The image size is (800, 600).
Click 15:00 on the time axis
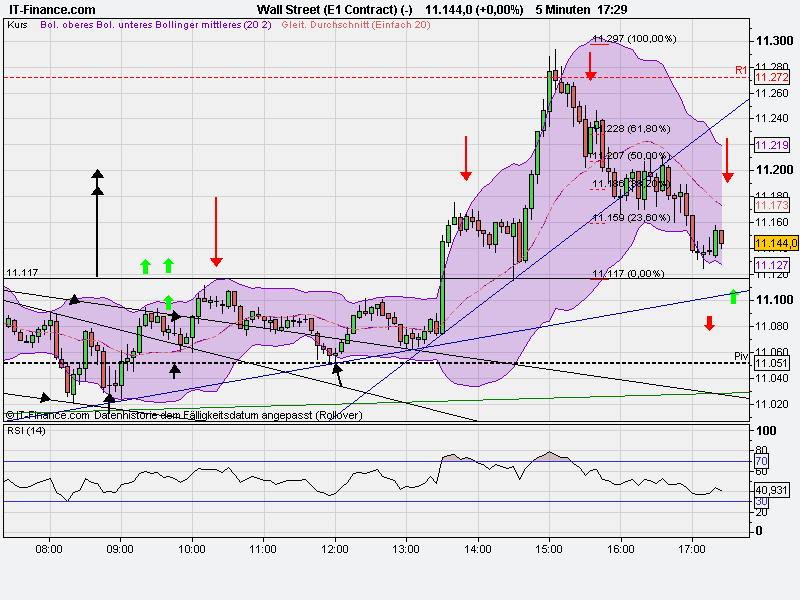point(549,549)
